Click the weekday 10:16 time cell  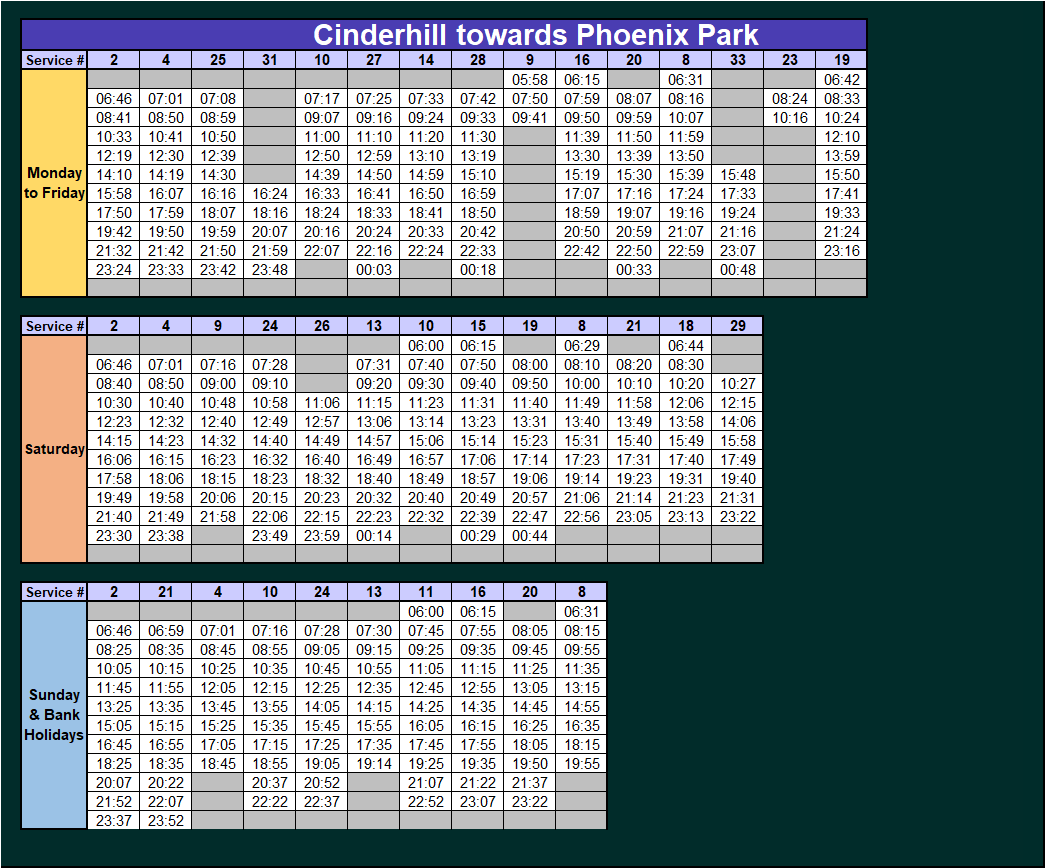790,118
